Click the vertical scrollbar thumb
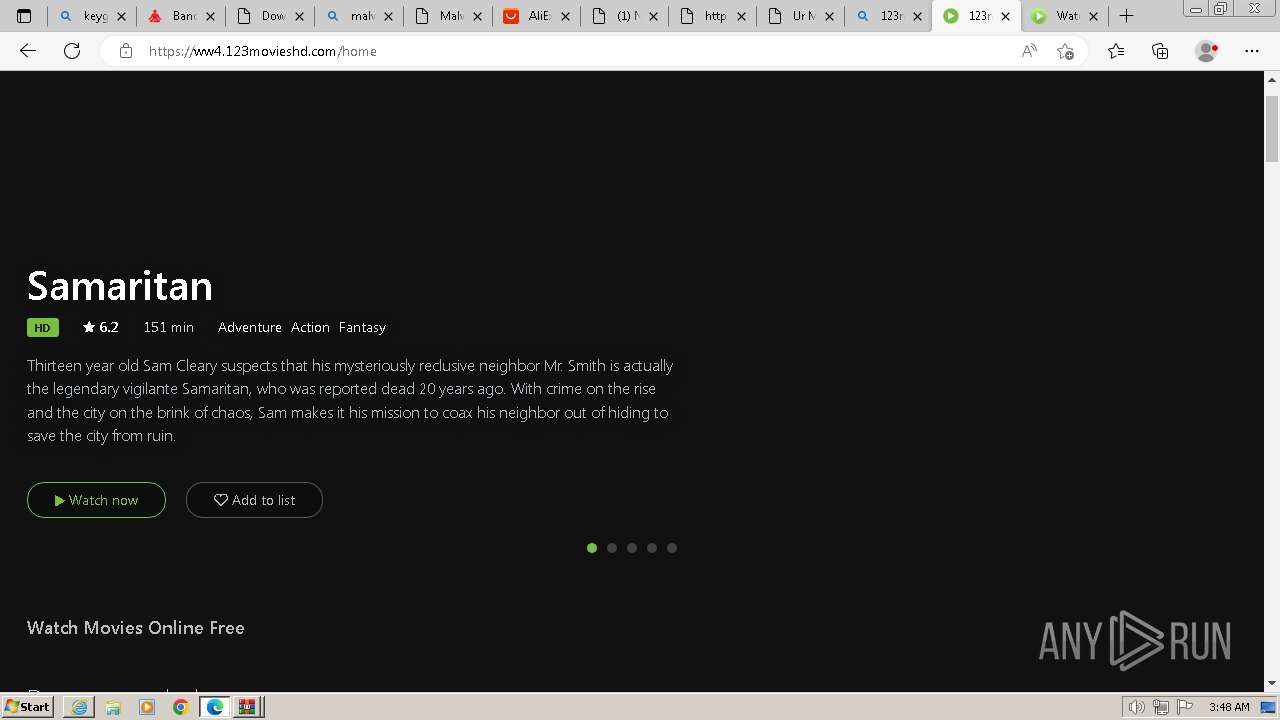 coord(1272,129)
